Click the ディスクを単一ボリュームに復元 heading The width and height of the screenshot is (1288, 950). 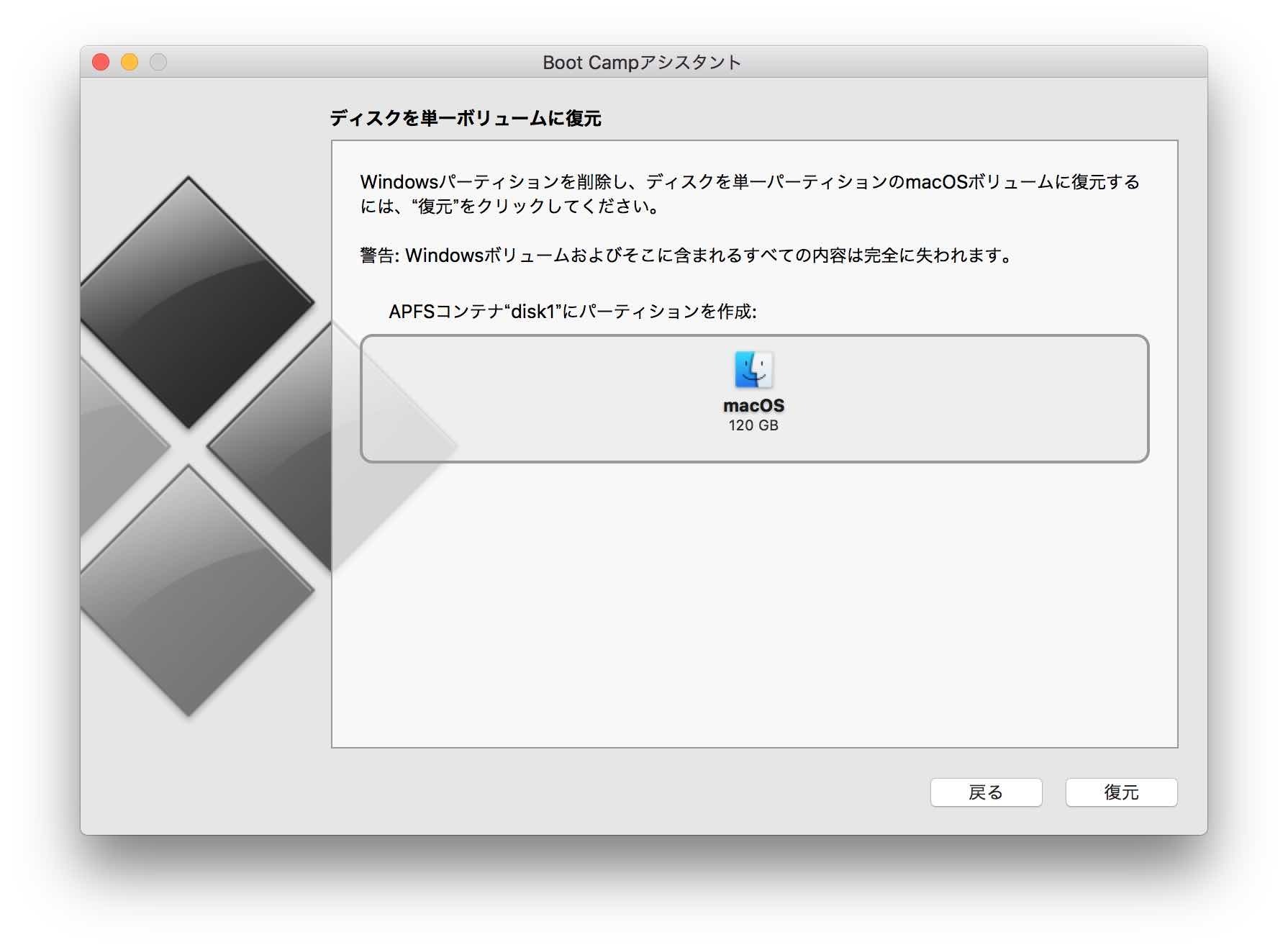point(466,118)
